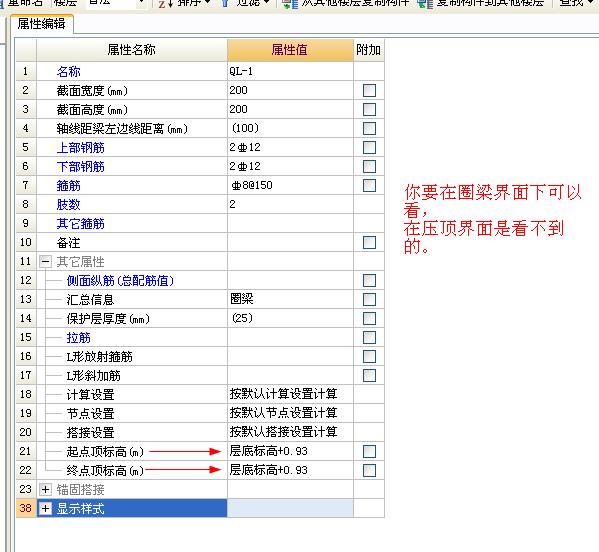
Task: Collapse the 其它属性 group
Action: coord(45,262)
